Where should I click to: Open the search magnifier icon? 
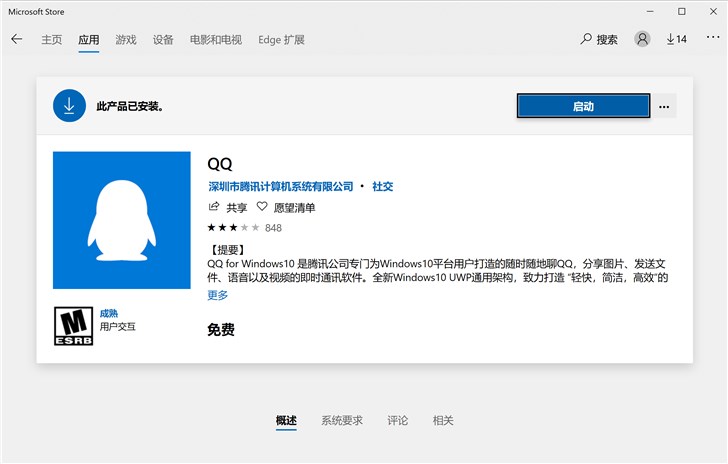(x=586, y=39)
